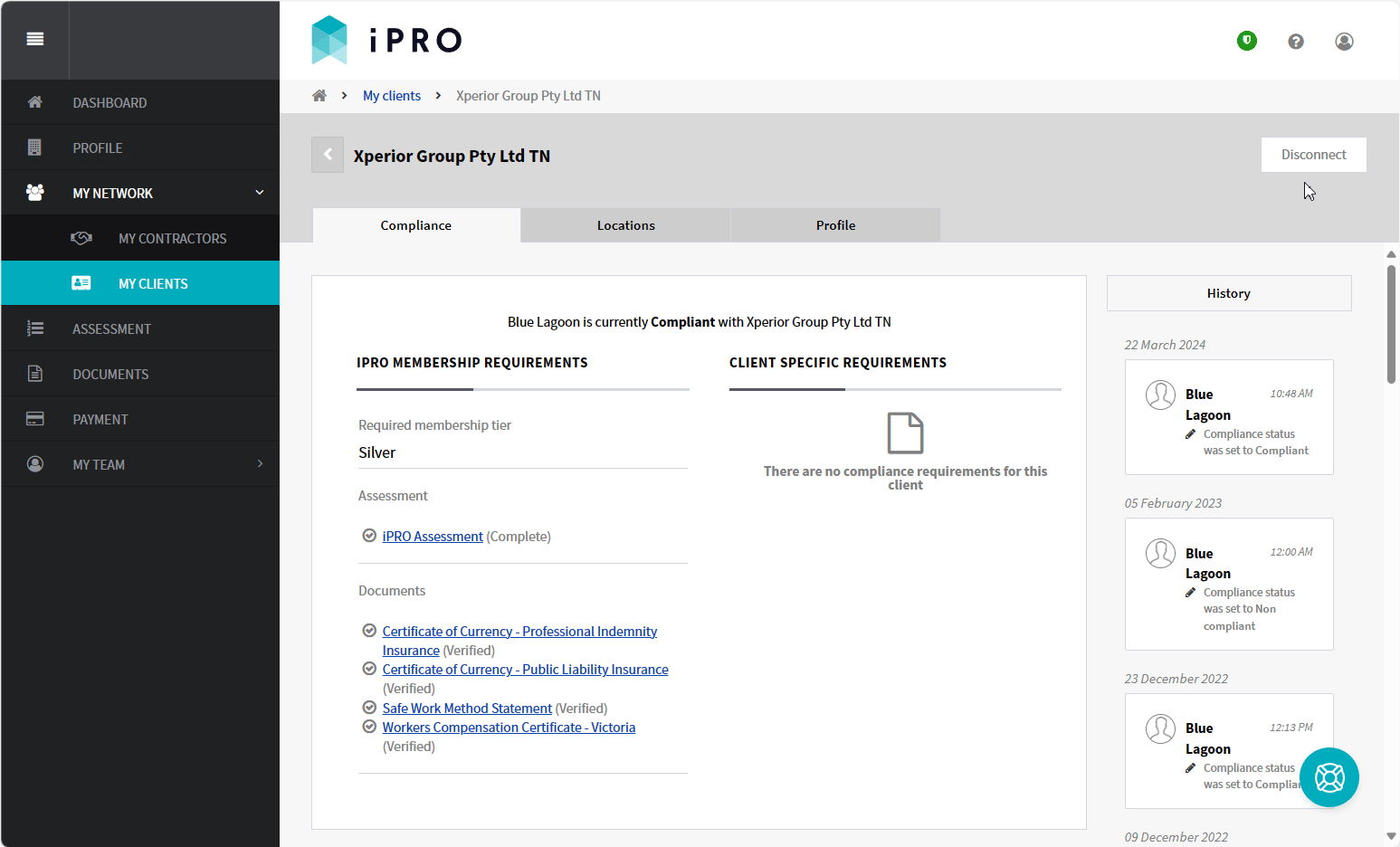The width and height of the screenshot is (1400, 847).
Task: Click the green shield status icon
Action: (x=1247, y=41)
